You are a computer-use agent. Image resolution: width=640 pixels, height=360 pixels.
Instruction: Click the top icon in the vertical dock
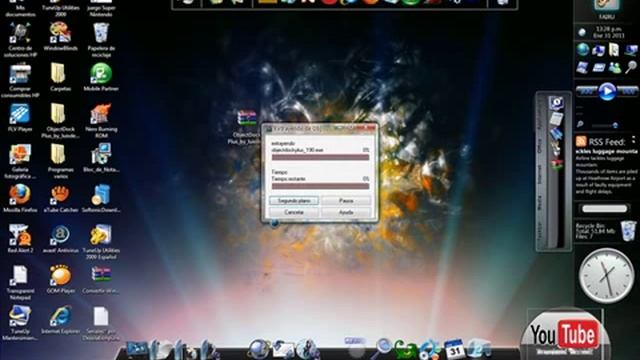pyautogui.click(x=556, y=103)
